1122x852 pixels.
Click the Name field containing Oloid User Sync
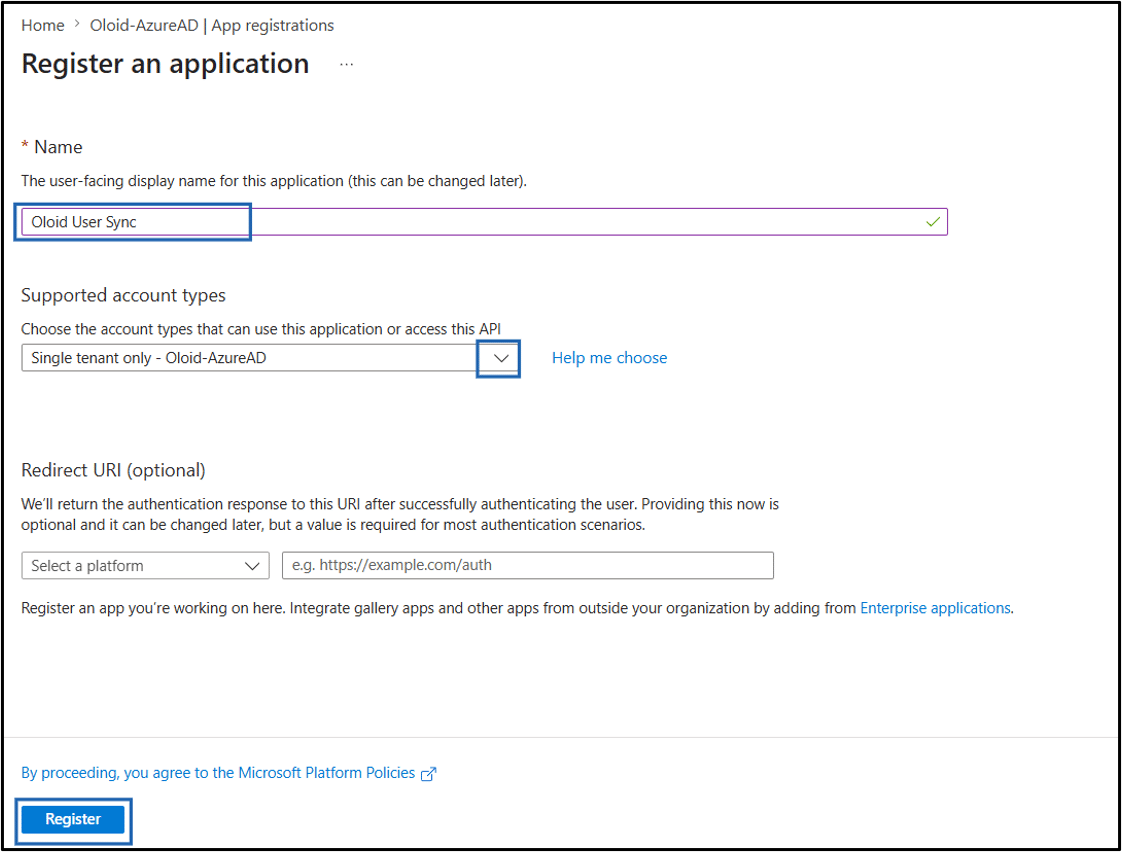click(x=484, y=222)
